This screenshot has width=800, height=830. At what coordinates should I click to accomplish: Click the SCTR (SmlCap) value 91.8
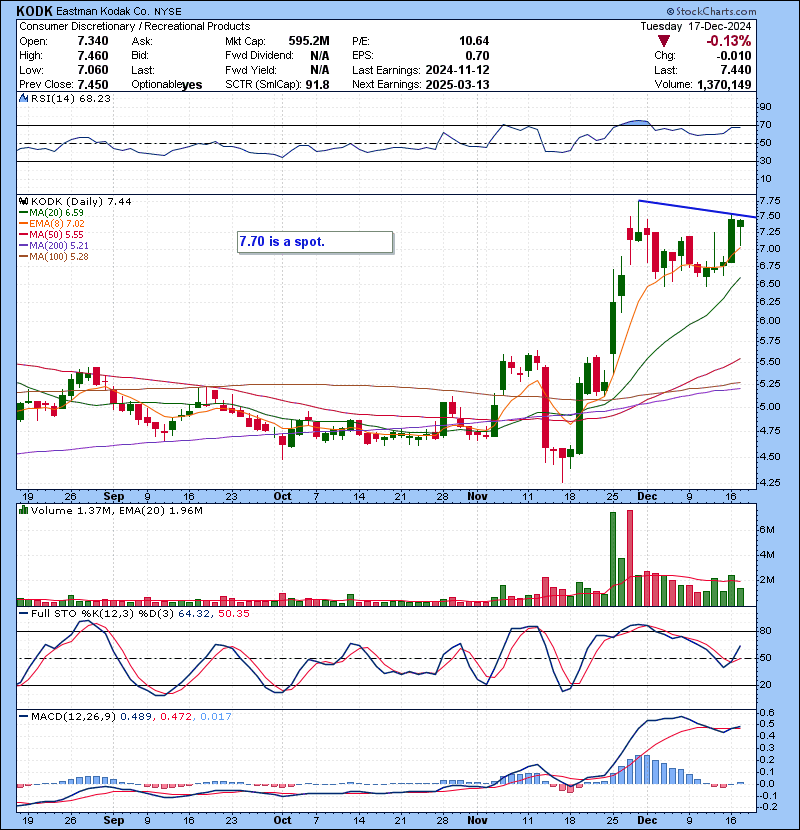click(x=317, y=85)
